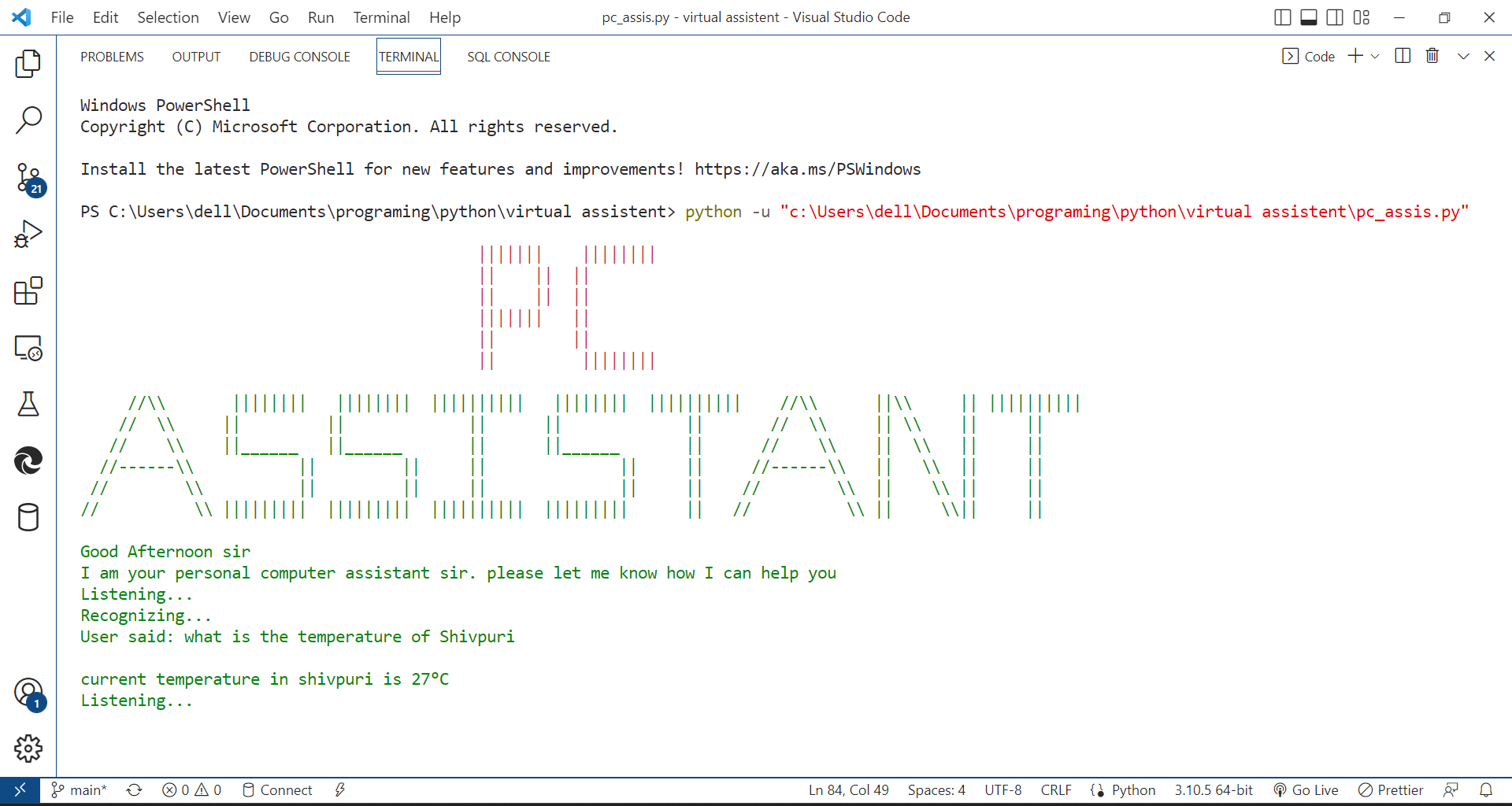Open the Search view
Image resolution: width=1512 pixels, height=806 pixels.
(x=28, y=120)
